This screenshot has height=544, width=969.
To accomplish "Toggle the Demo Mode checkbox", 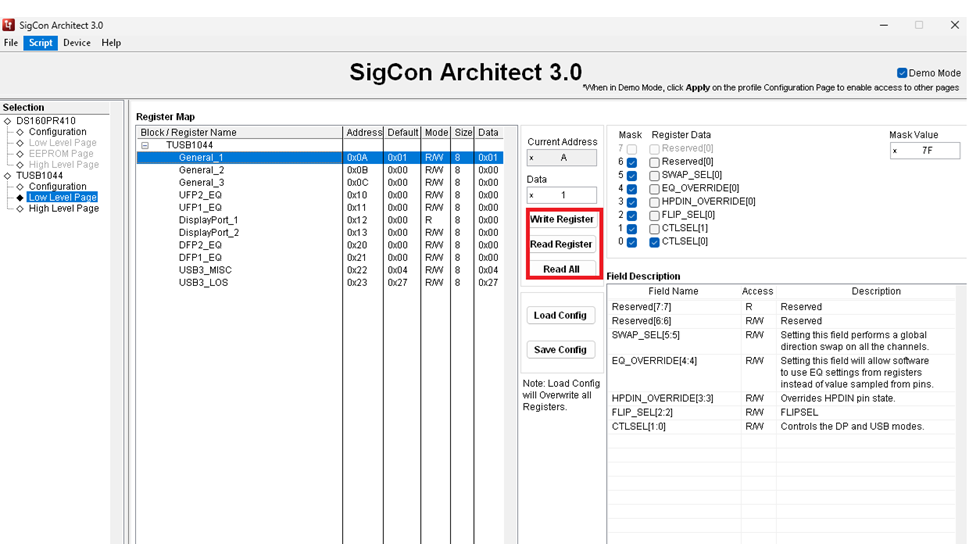I will click(902, 73).
